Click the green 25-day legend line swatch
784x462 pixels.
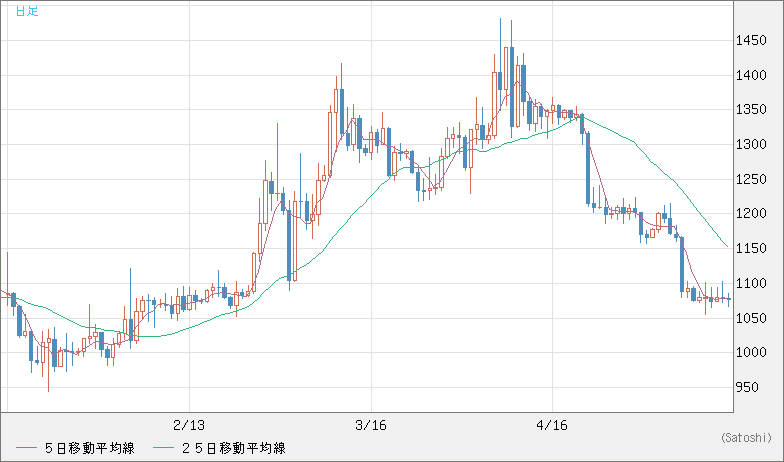164,448
